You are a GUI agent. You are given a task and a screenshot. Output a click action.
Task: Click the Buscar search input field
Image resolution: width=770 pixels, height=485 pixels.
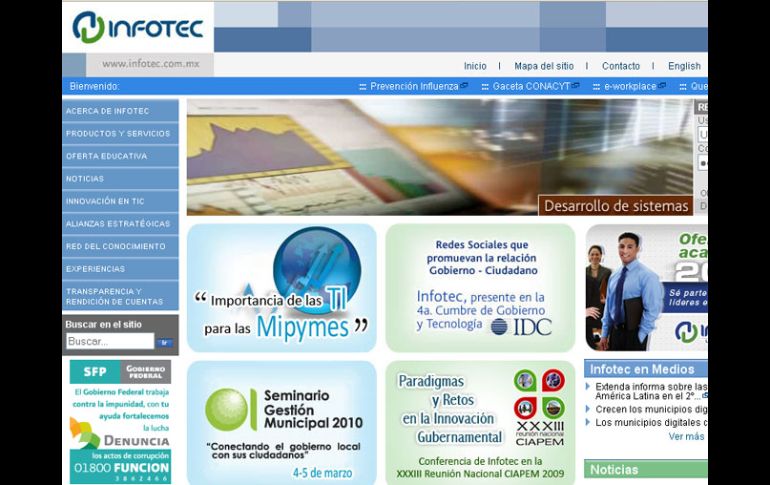click(110, 342)
